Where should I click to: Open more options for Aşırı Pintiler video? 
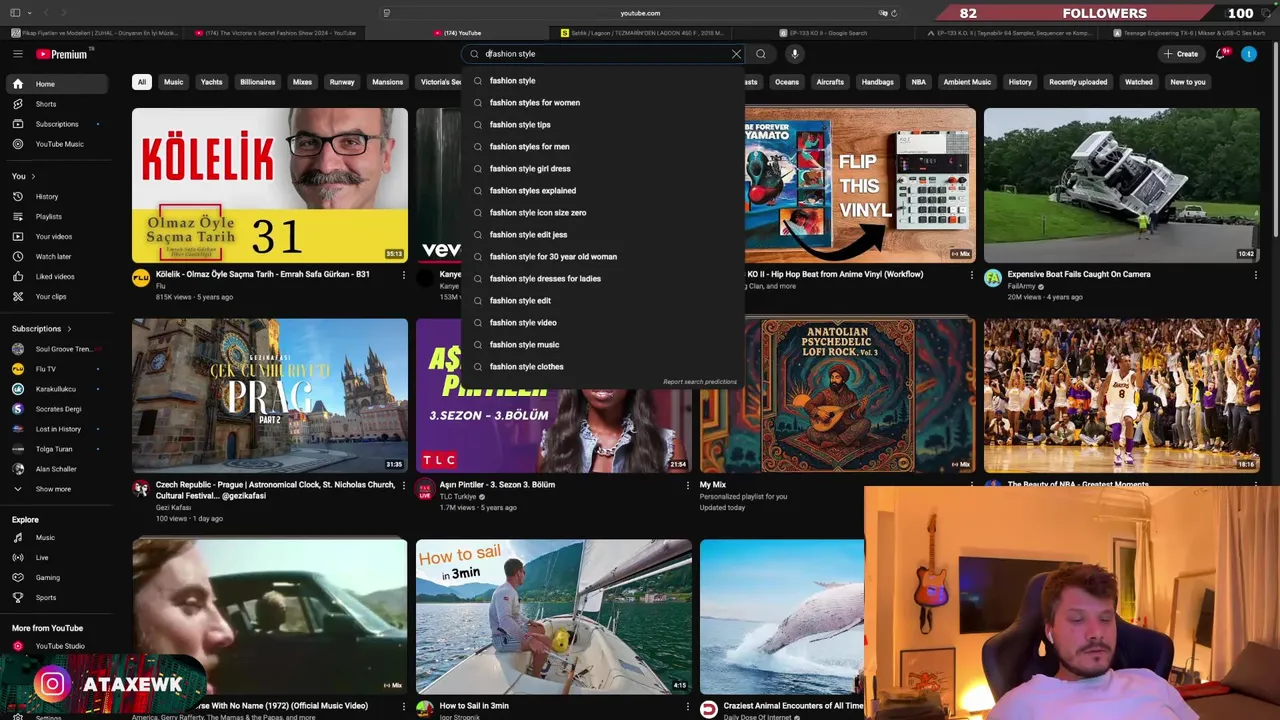click(688, 486)
